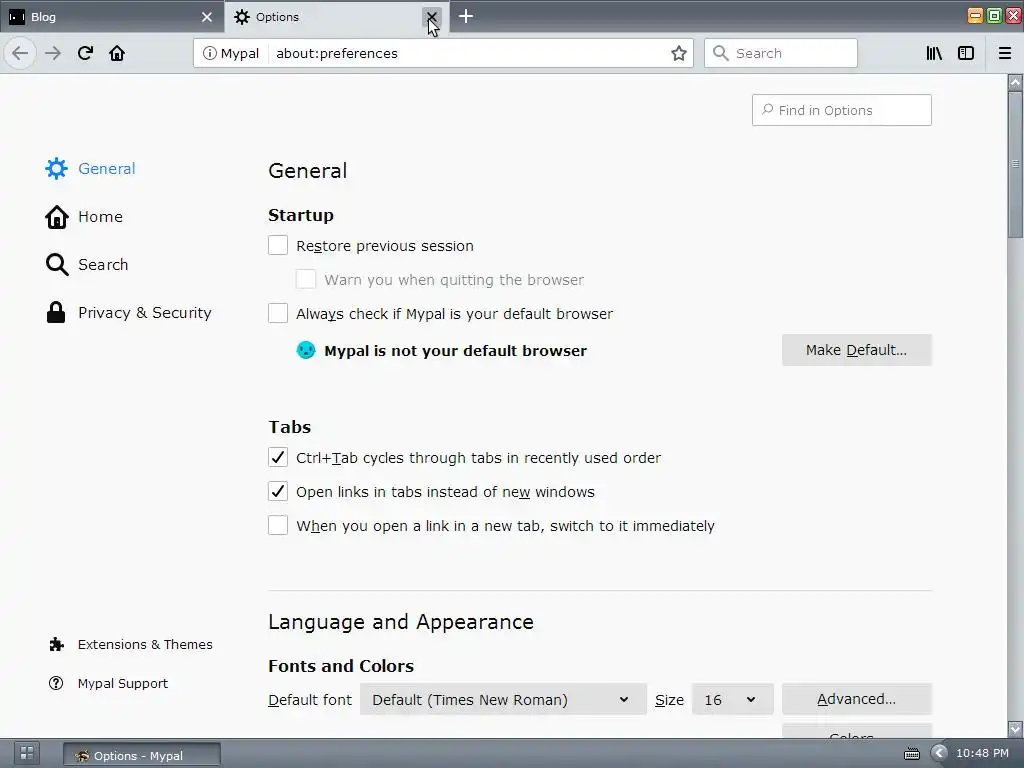Select the Options tab
Image resolution: width=1024 pixels, height=768 pixels.
click(336, 17)
